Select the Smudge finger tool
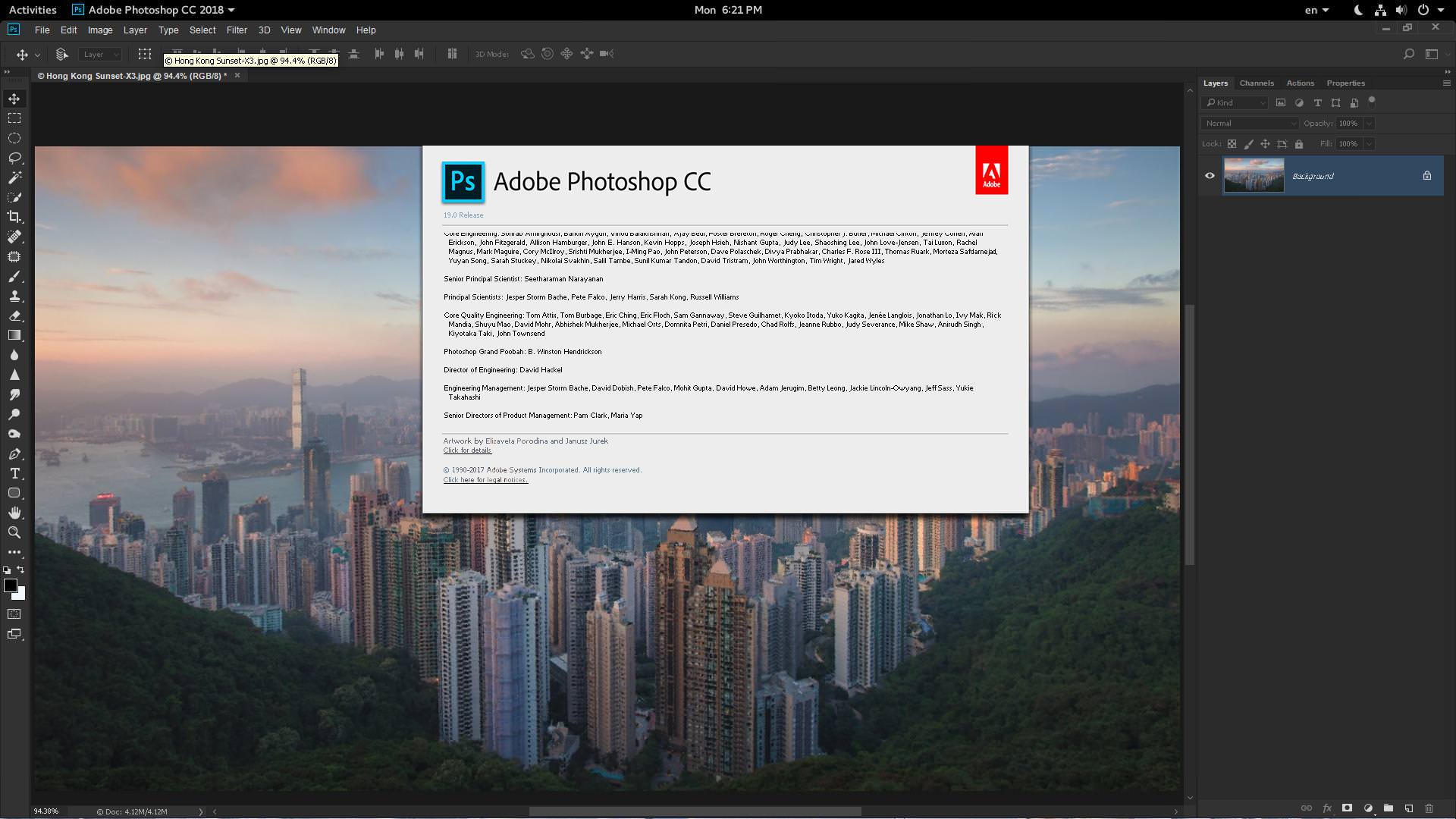 (14, 394)
